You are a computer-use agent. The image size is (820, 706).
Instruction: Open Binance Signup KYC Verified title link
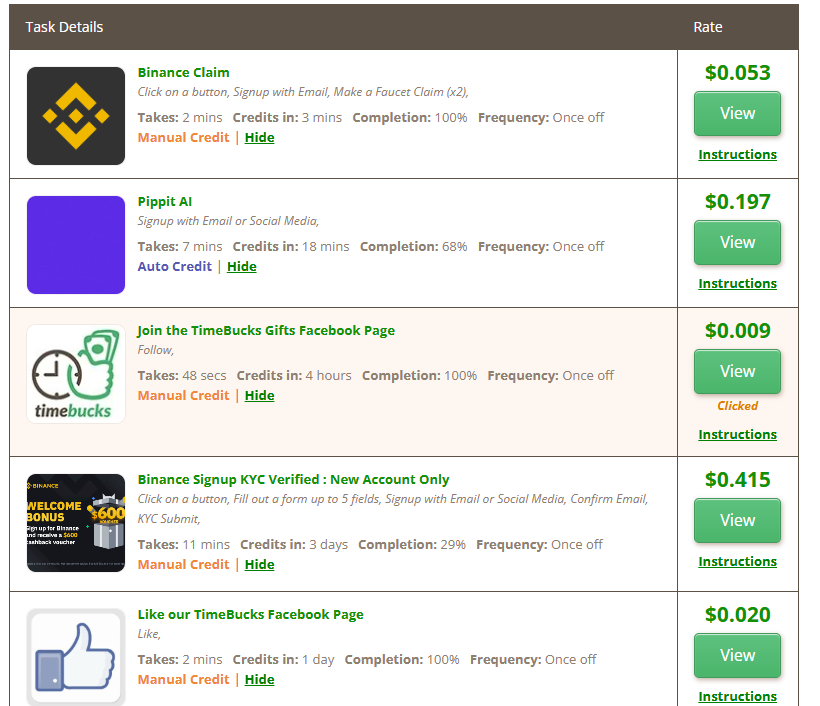(x=293, y=480)
